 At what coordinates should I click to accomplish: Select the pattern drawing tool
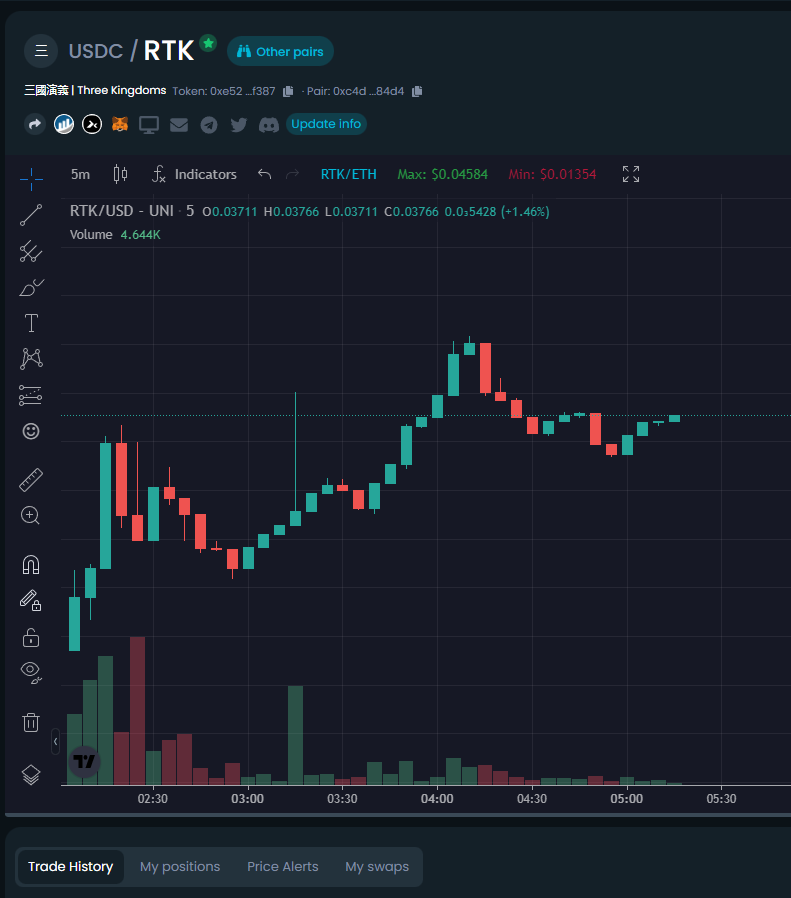(31, 359)
